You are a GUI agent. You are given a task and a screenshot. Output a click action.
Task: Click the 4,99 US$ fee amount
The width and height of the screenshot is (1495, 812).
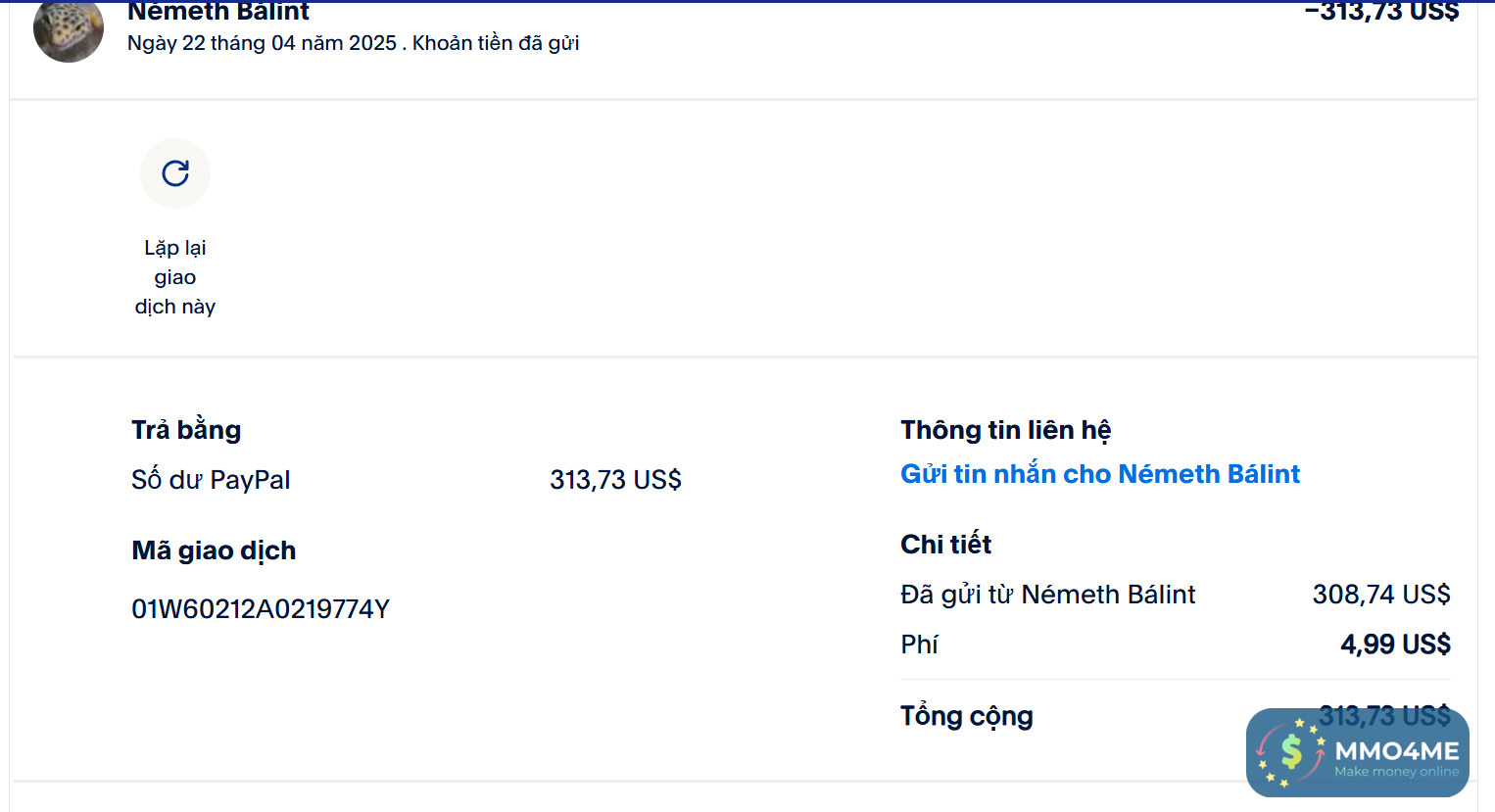1395,645
